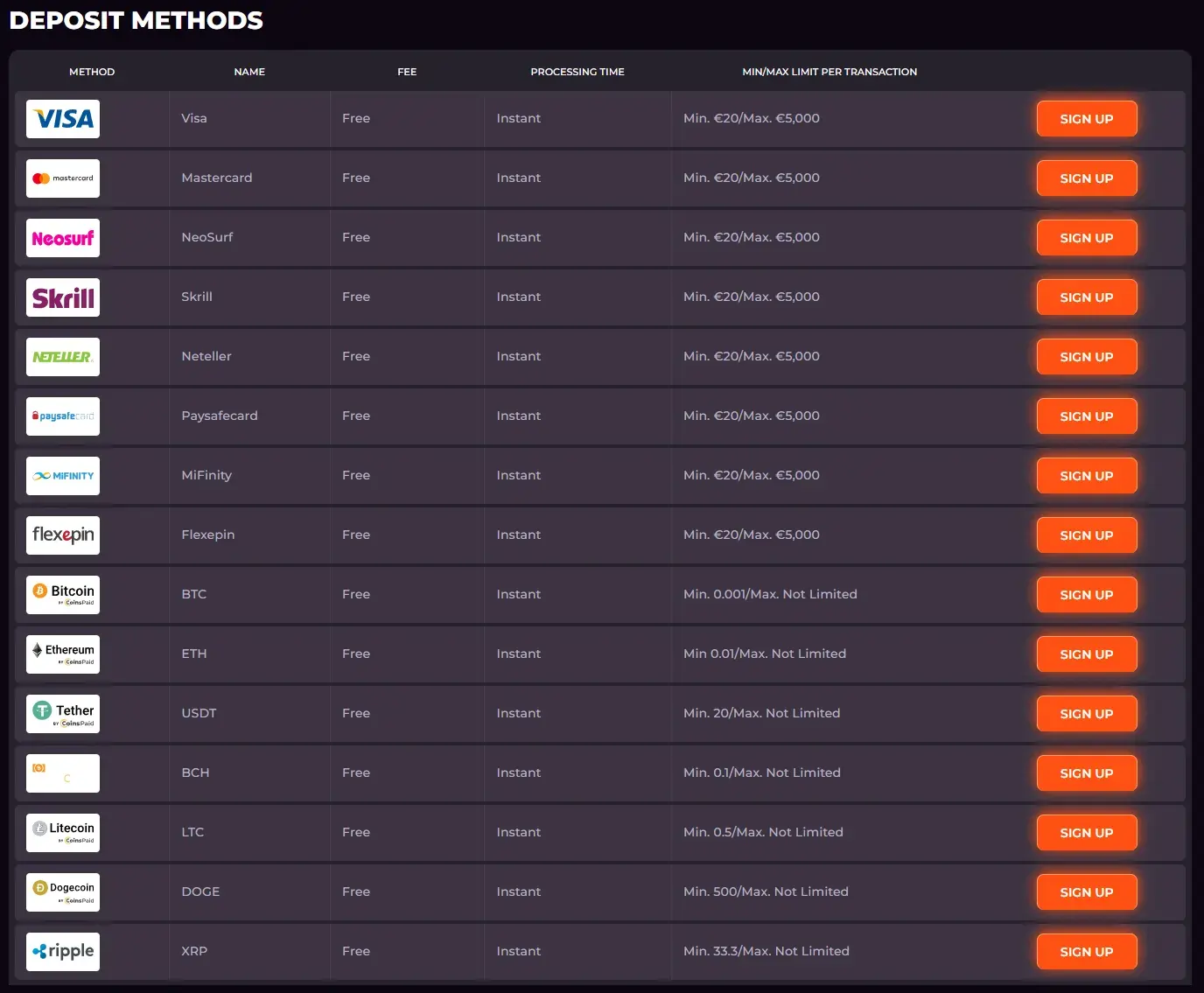Click the METHOD column header
Screen dimensions: 1204x993
click(92, 72)
